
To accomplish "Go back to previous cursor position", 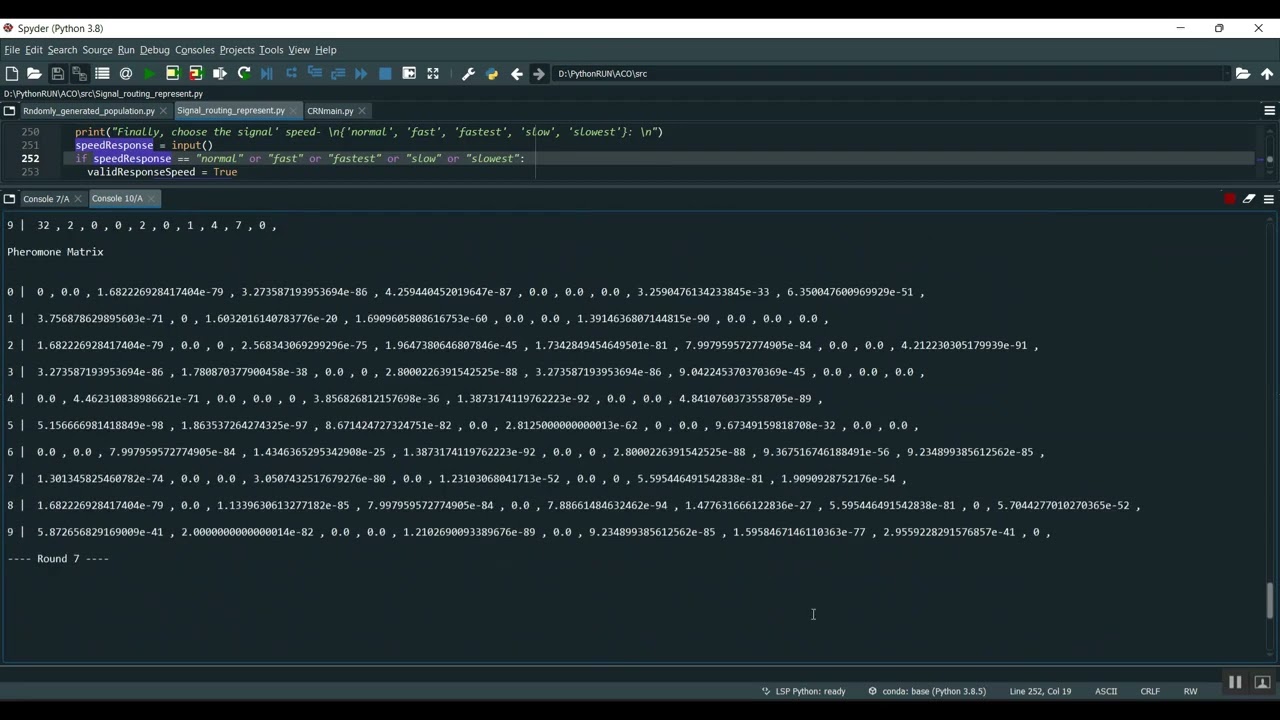I will [x=516, y=74].
